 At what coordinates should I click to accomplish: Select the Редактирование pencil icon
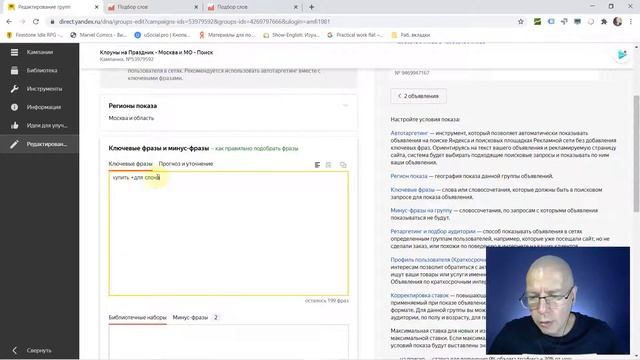[x=14, y=144]
